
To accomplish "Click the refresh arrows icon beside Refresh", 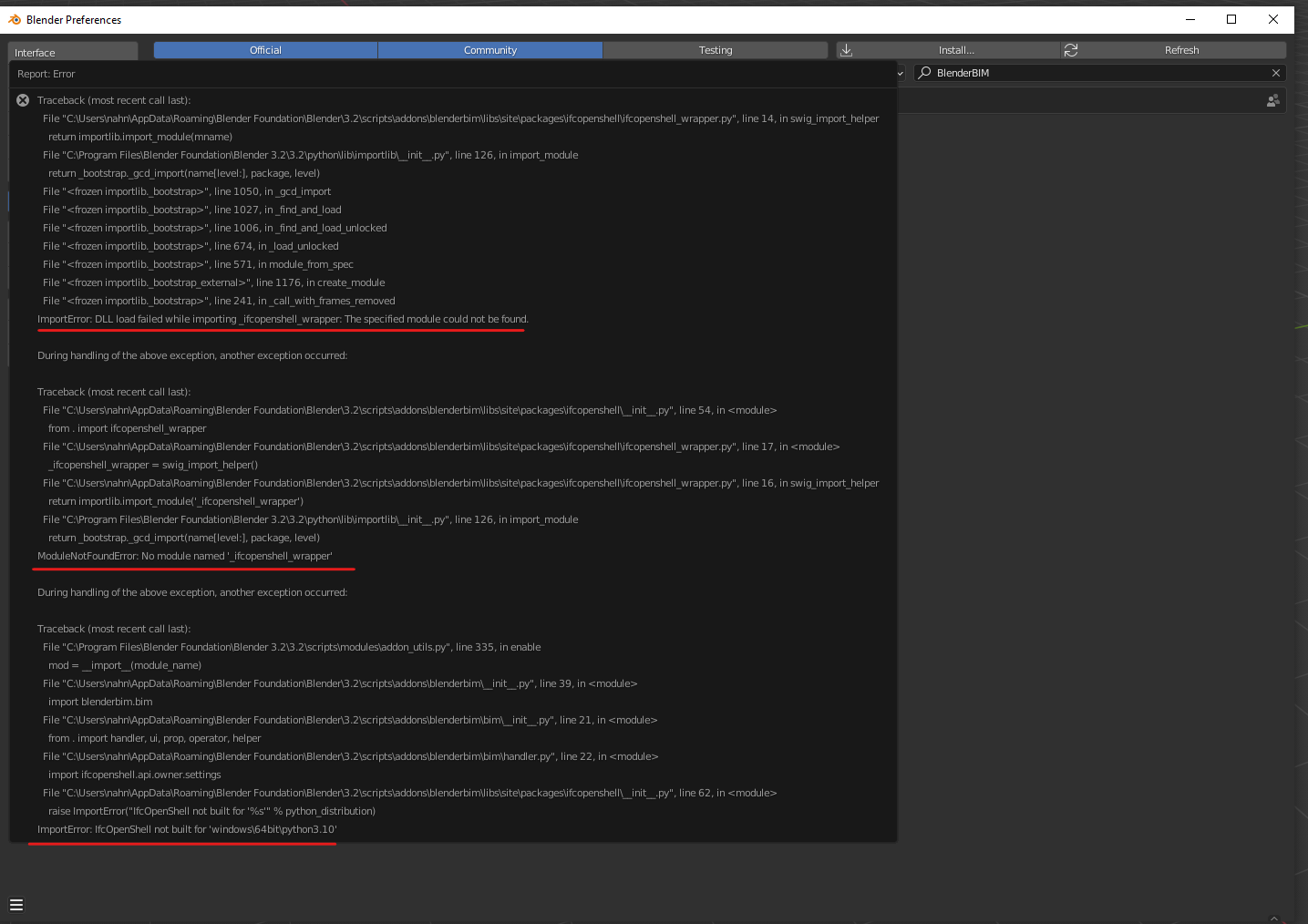I will [x=1070, y=50].
